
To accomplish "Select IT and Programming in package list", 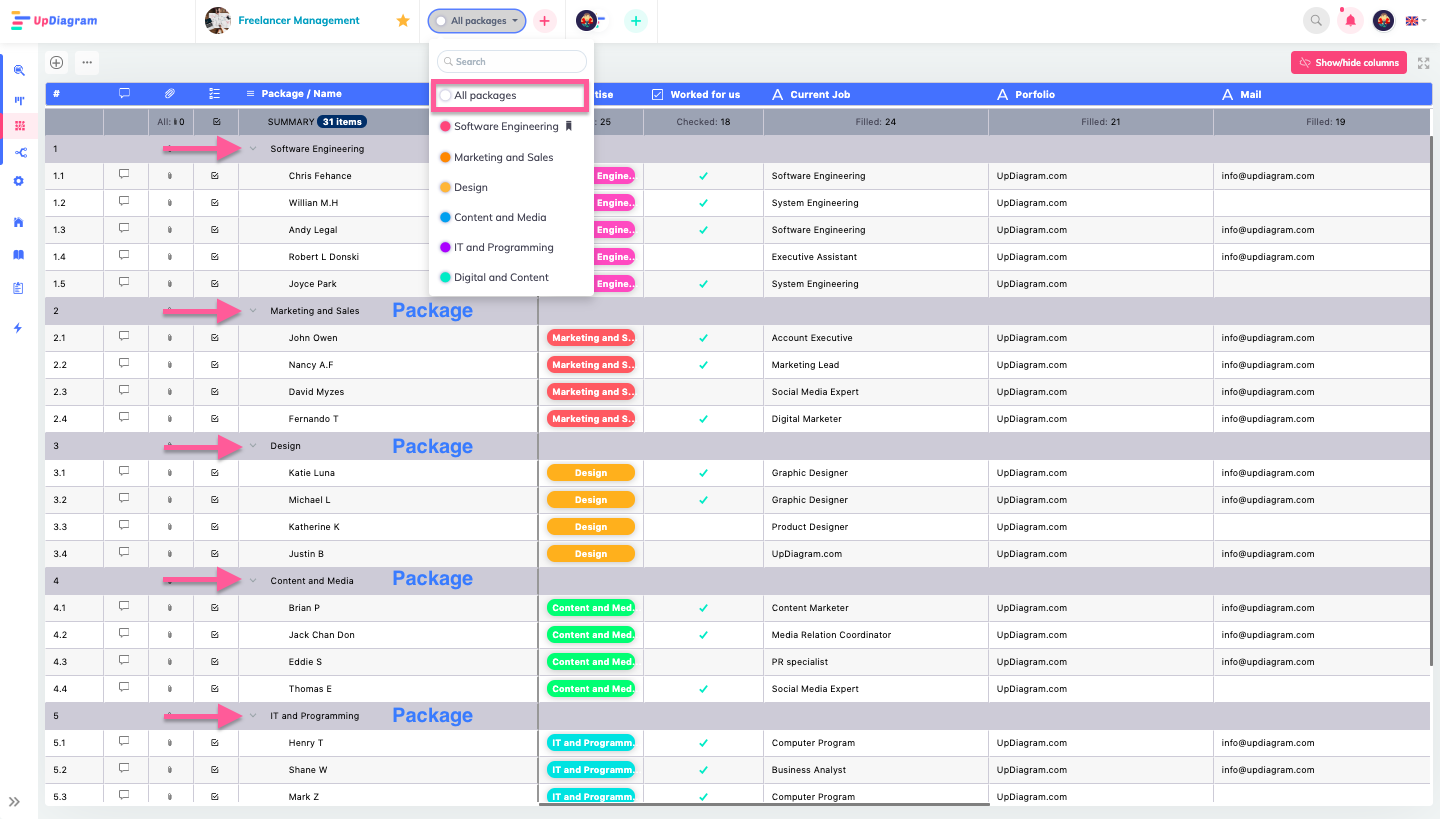I will point(511,247).
